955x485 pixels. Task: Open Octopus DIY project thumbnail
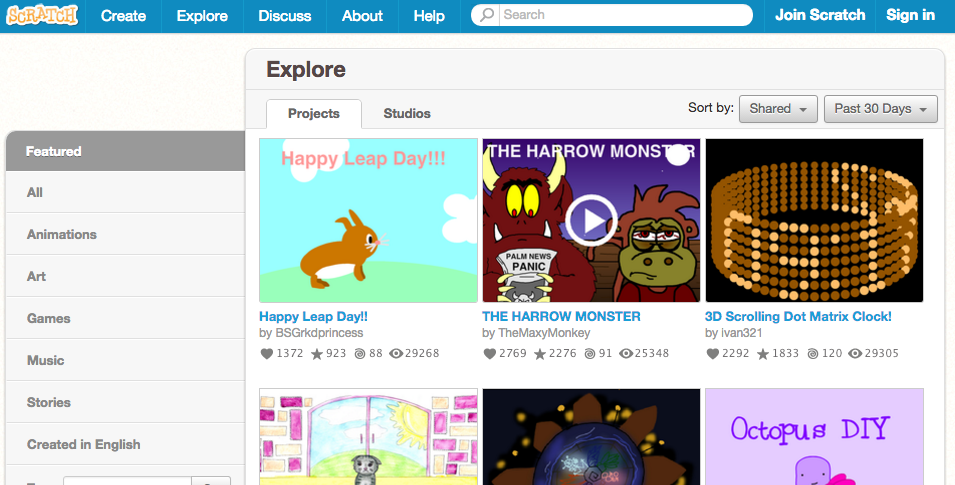814,437
